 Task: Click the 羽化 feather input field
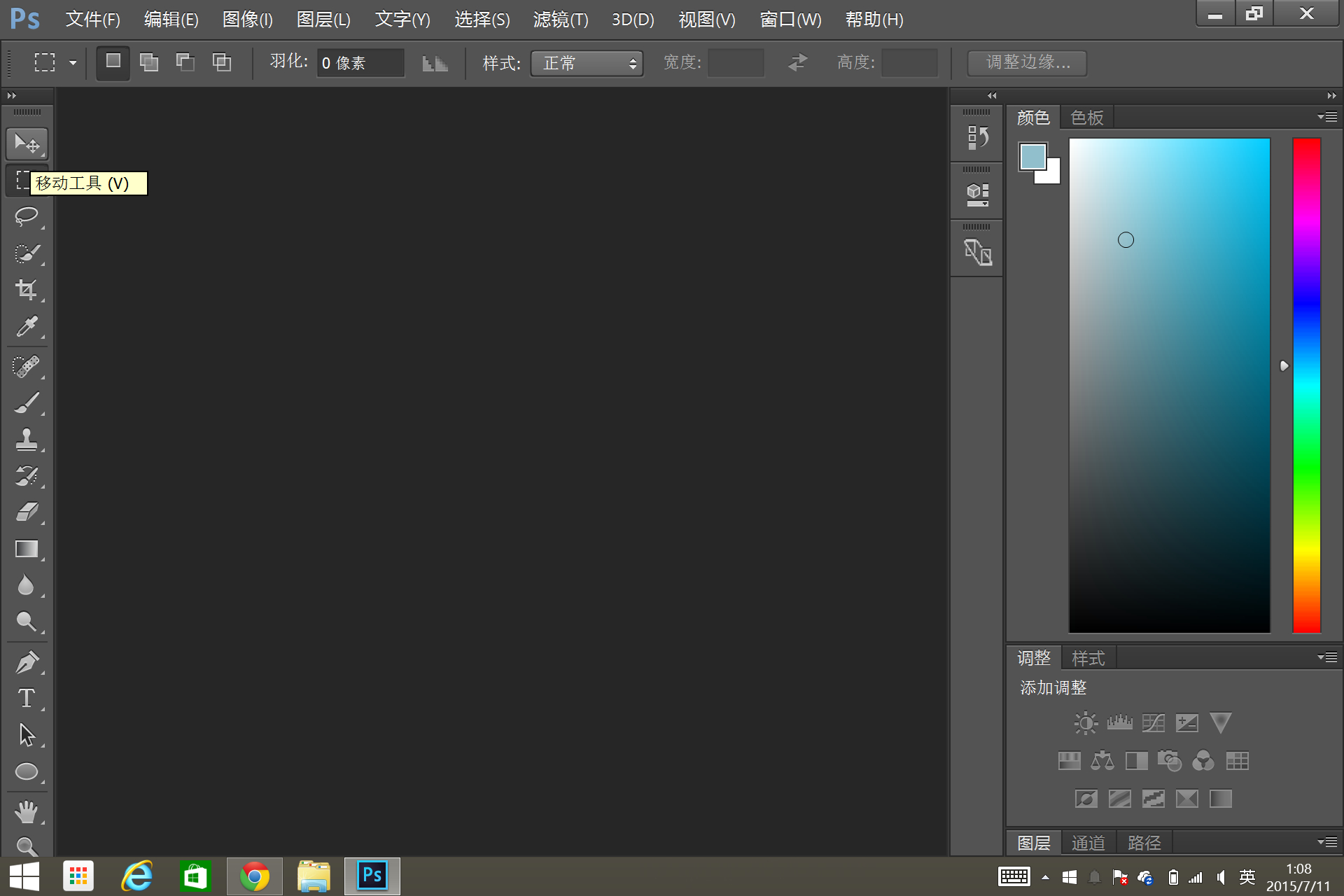coord(360,63)
